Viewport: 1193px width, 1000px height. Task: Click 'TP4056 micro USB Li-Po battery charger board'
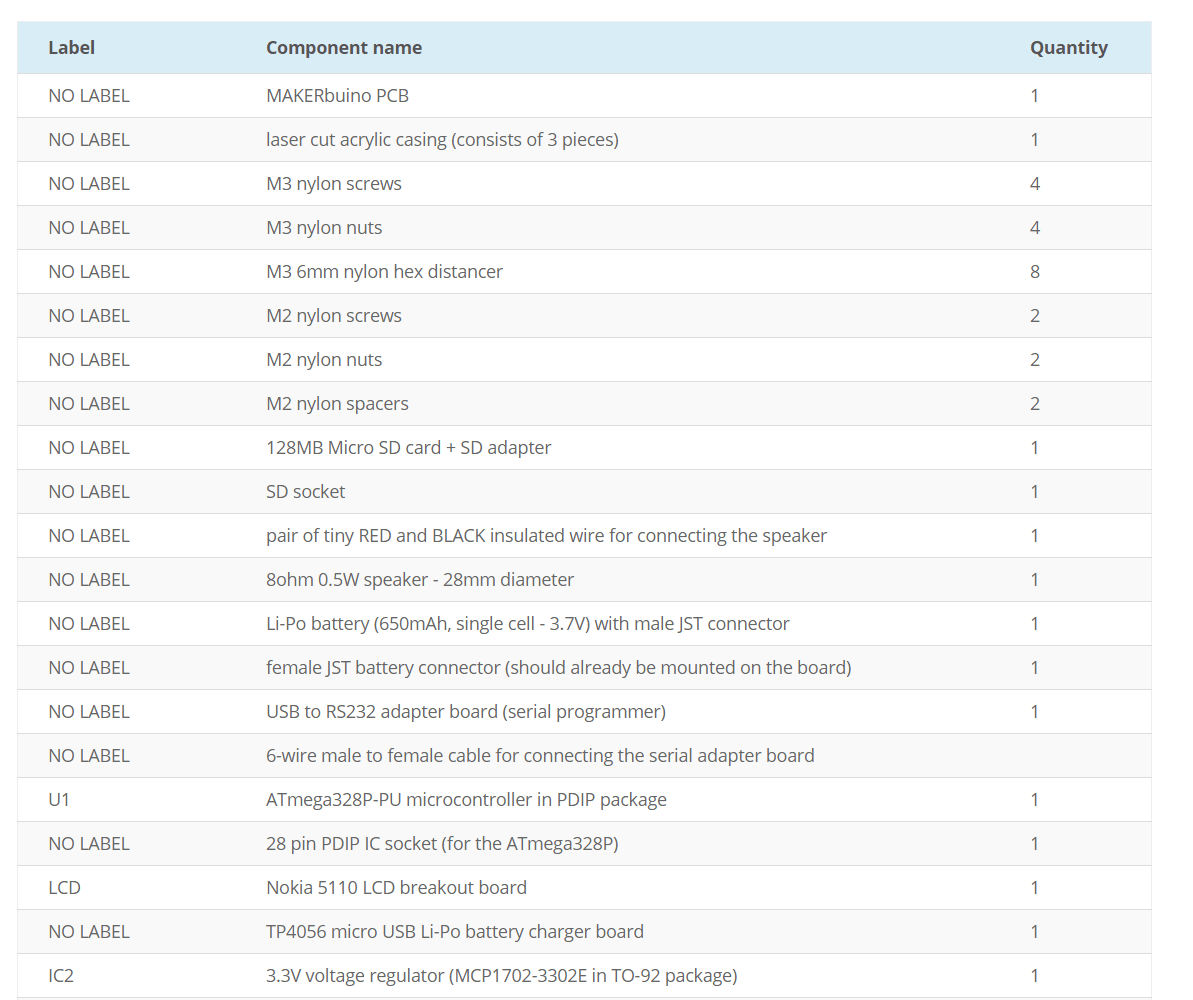point(454,932)
